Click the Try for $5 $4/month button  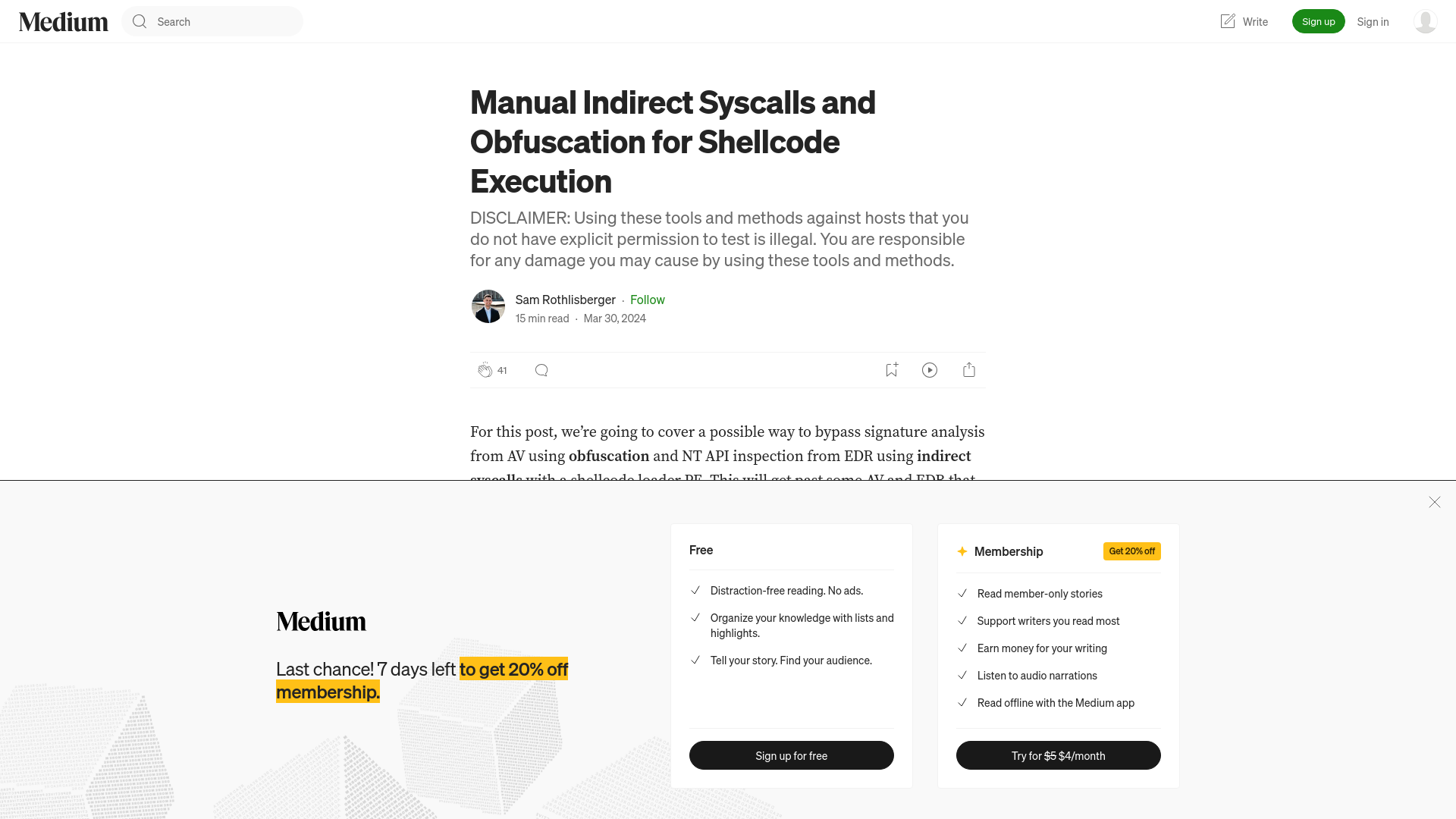click(x=1058, y=755)
